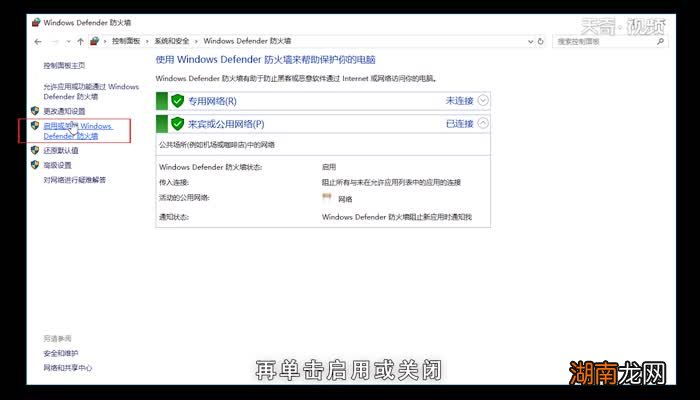Click the firewall window title icon

point(36,22)
